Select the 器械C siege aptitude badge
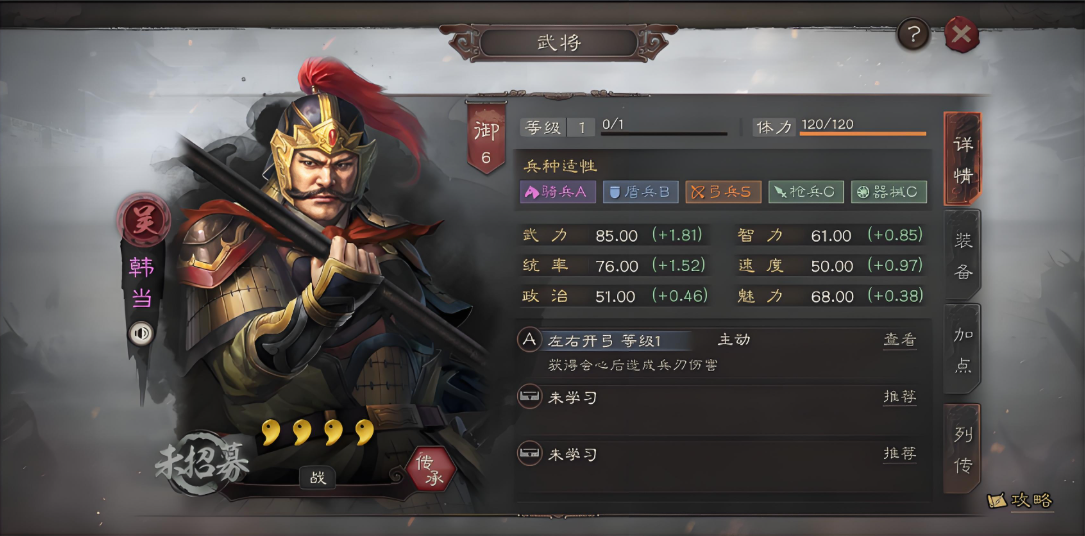Screen dimensions: 1085x536 (888, 192)
